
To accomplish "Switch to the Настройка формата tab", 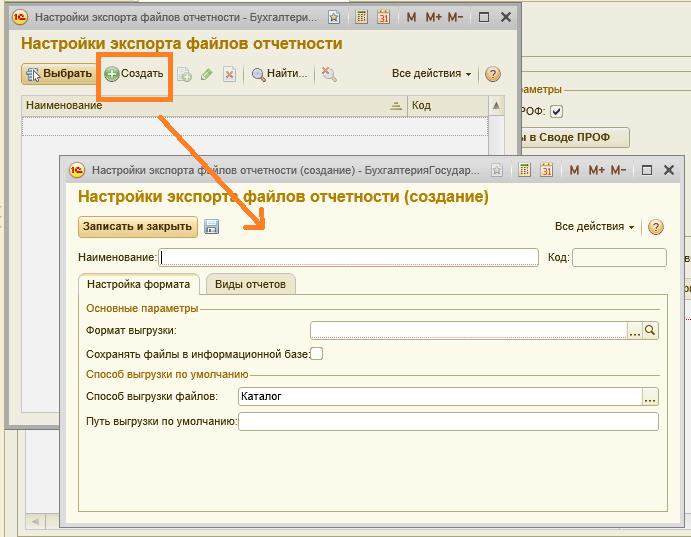I will [x=138, y=284].
